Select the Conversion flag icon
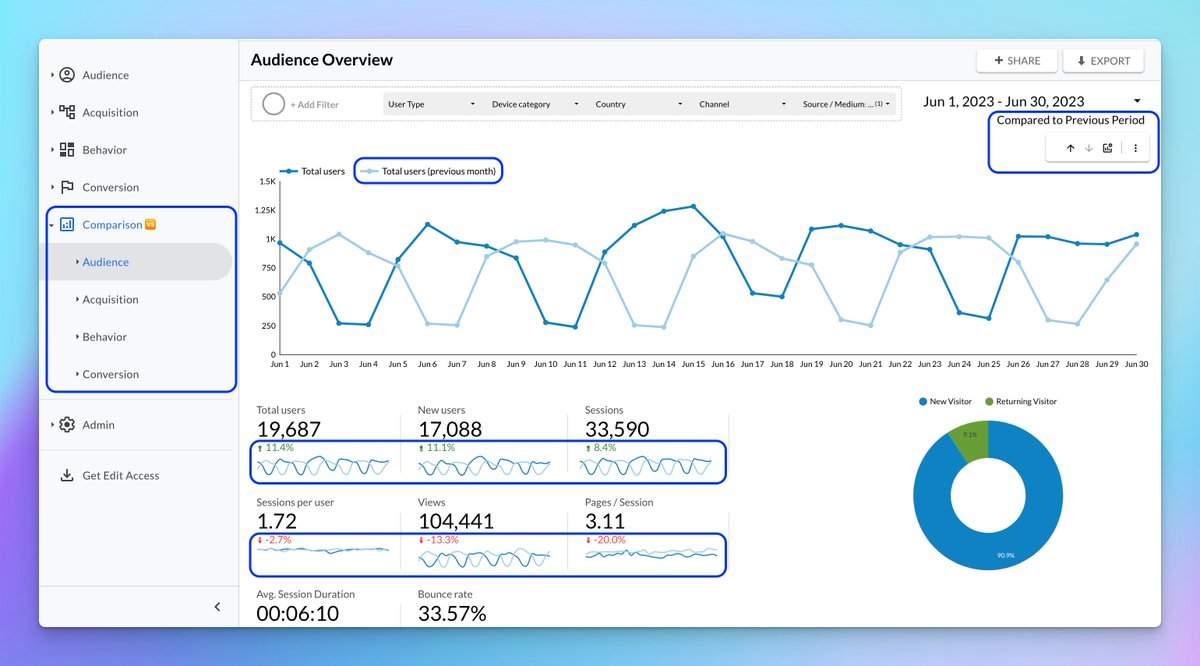 tap(67, 187)
